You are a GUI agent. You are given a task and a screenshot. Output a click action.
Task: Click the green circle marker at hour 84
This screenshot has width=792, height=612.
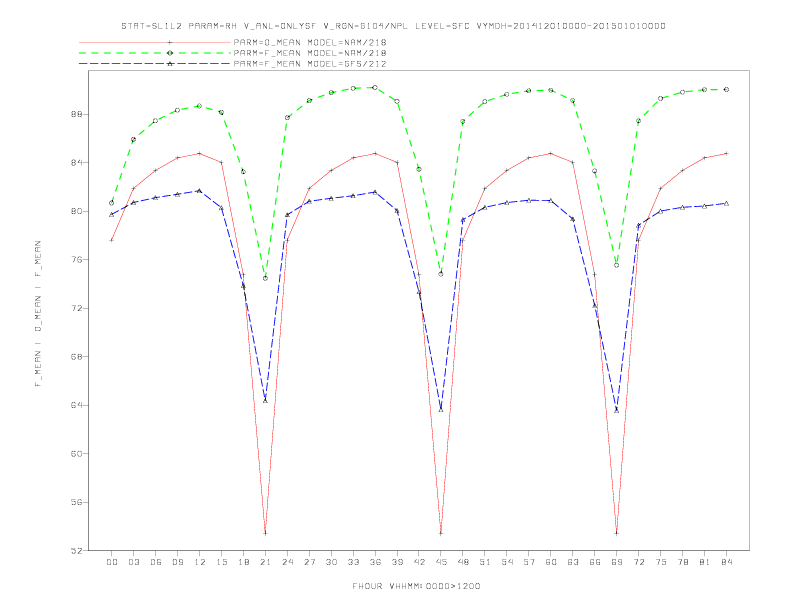tap(726, 89)
